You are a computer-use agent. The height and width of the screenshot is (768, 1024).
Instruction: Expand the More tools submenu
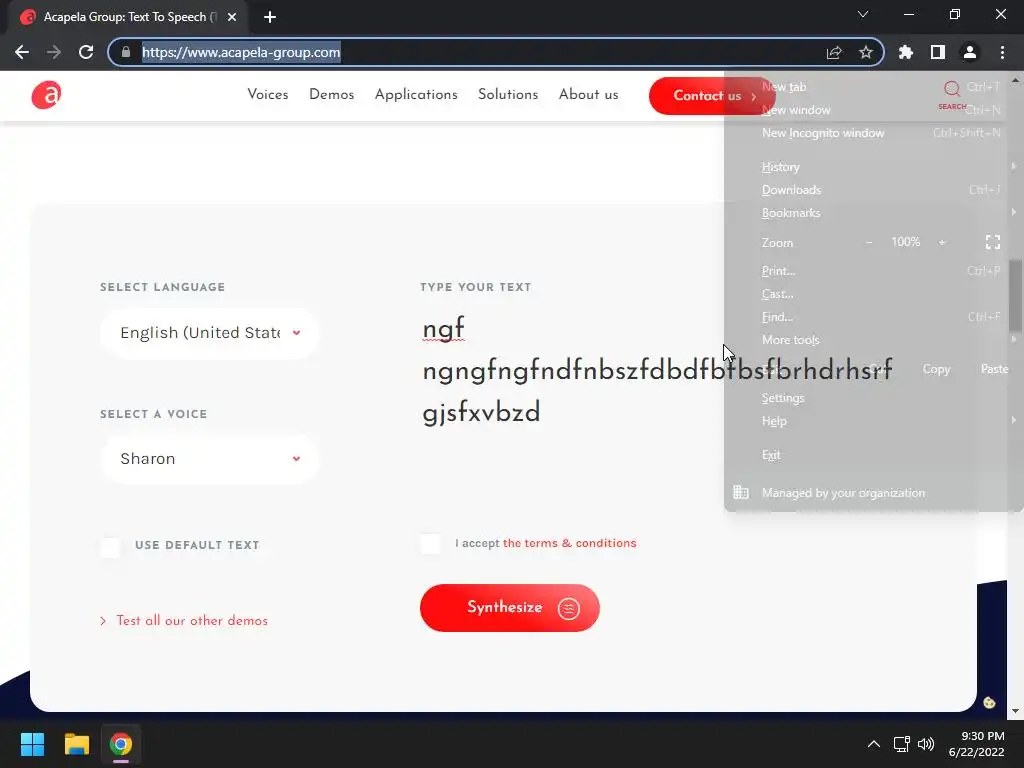point(873,340)
